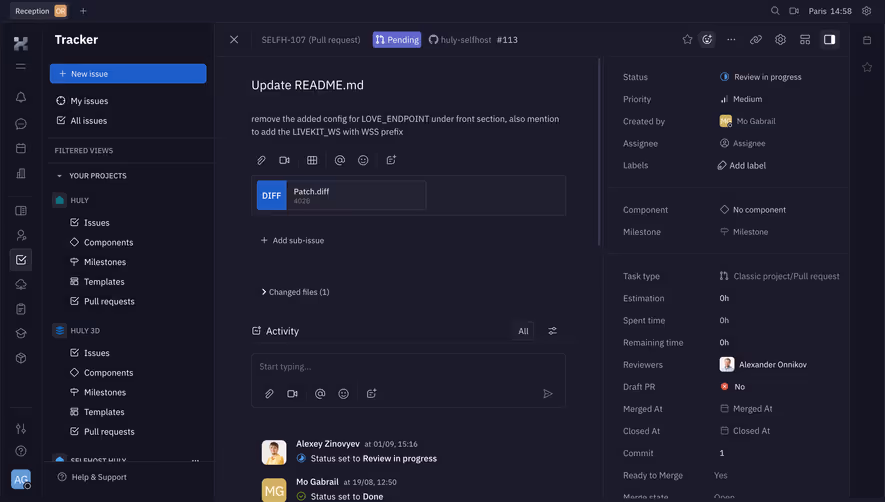885x502 pixels.
Task: Open issue settings gear in header
Action: 780,40
